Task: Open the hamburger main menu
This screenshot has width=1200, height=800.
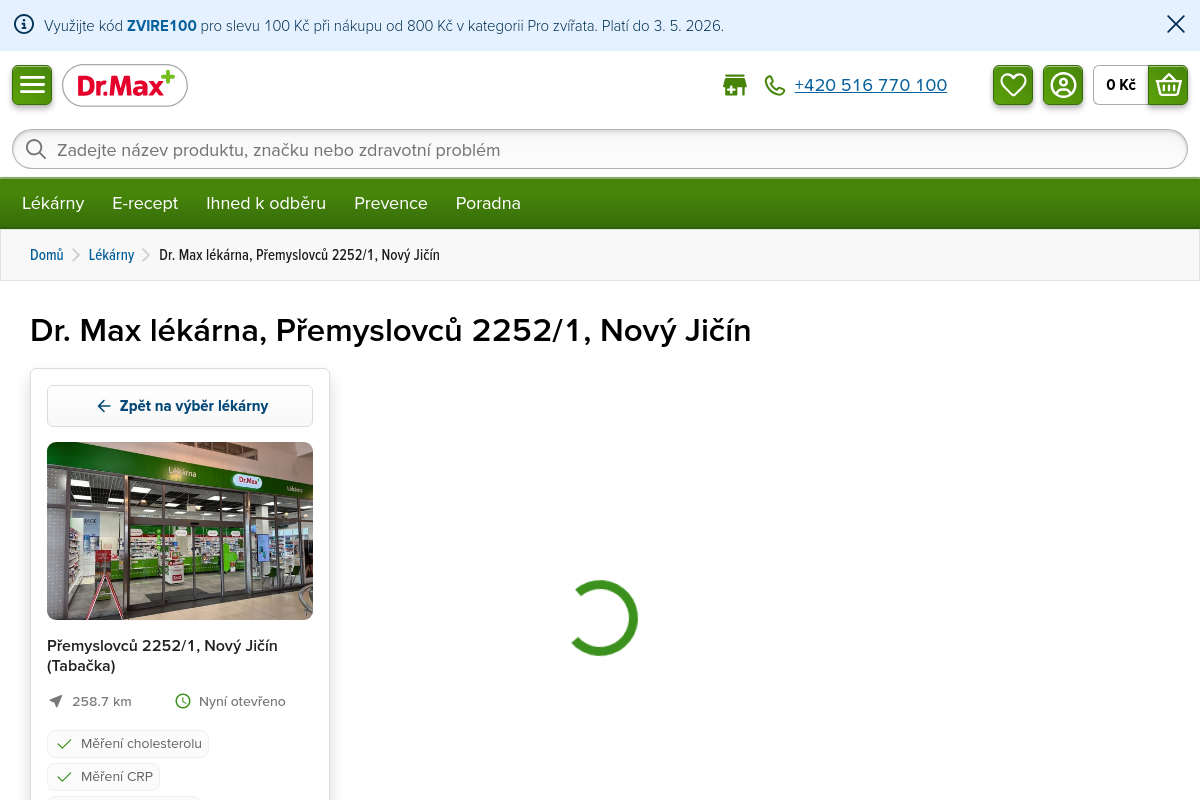Action: click(32, 85)
